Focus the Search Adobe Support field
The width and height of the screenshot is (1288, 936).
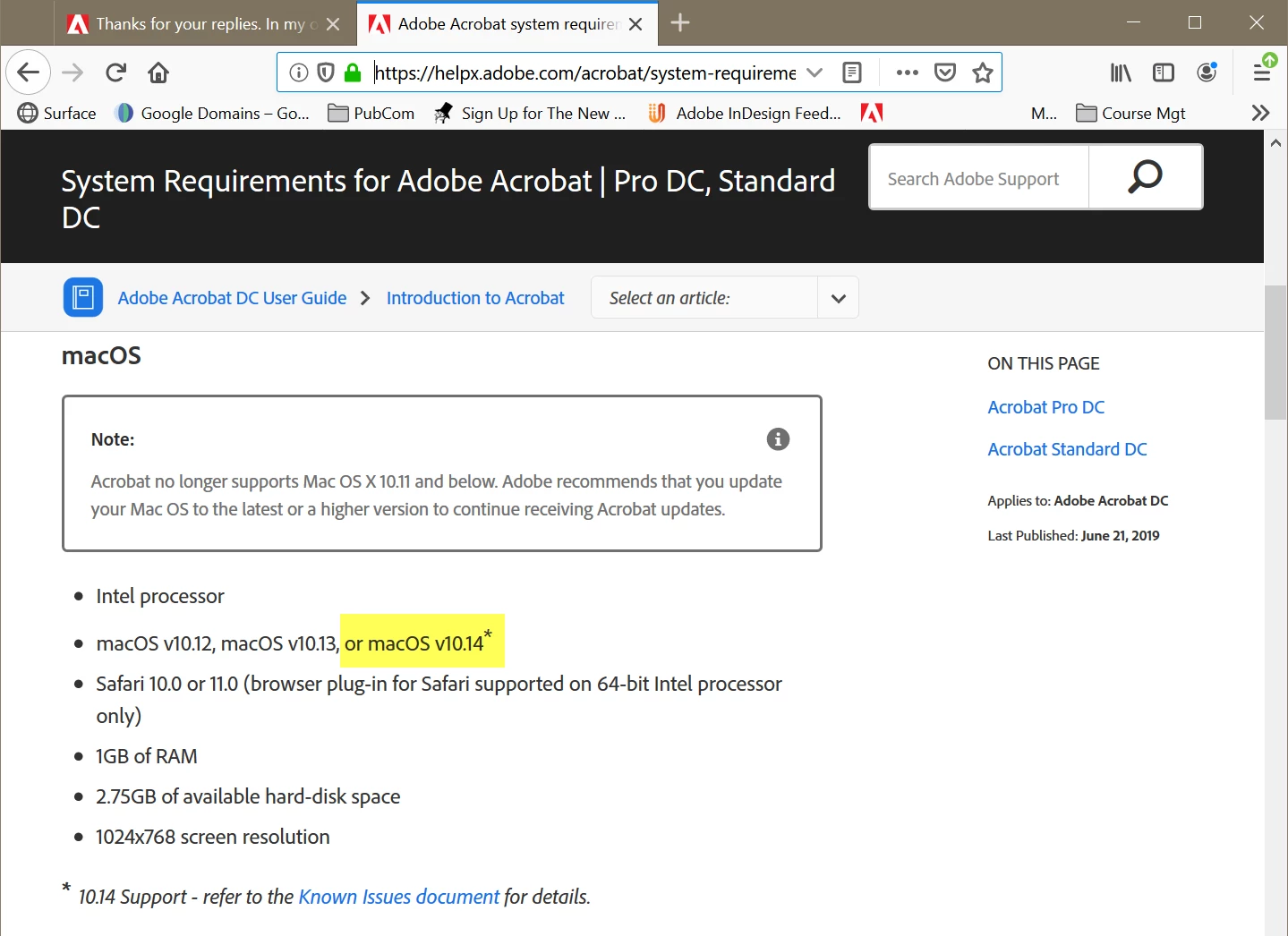(x=979, y=178)
